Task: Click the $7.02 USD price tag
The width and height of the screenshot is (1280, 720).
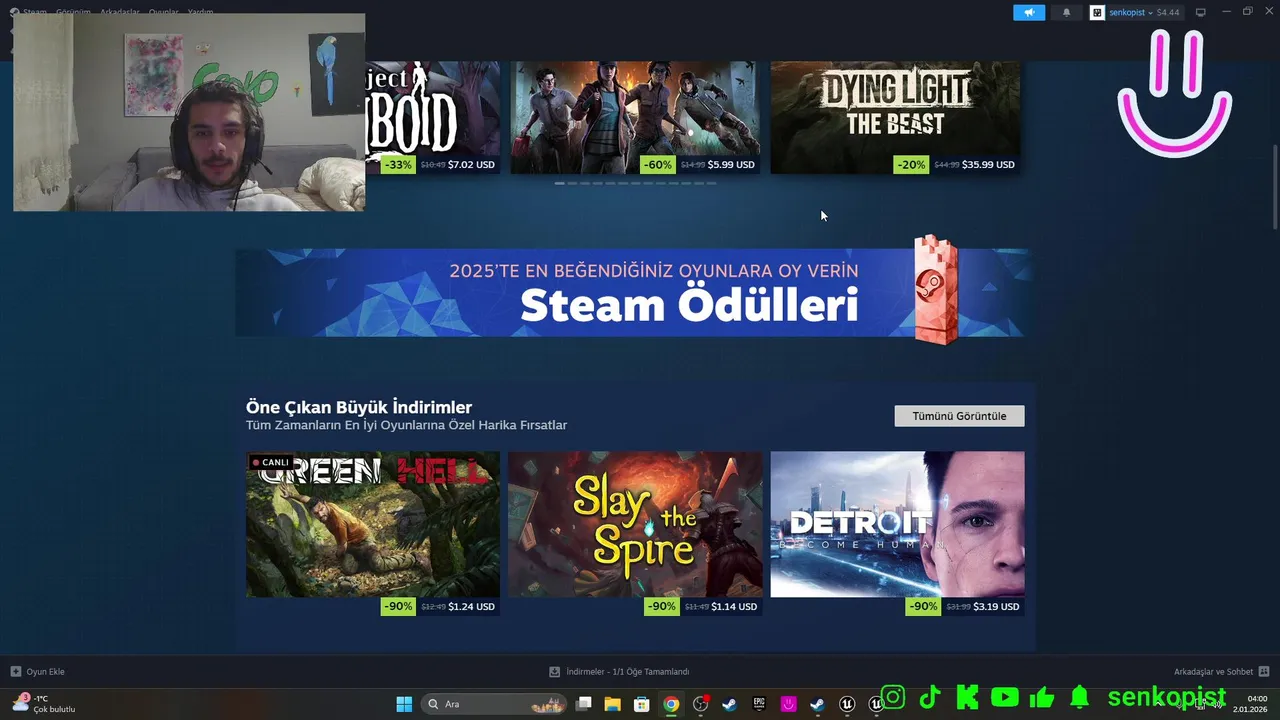Action: click(471, 165)
